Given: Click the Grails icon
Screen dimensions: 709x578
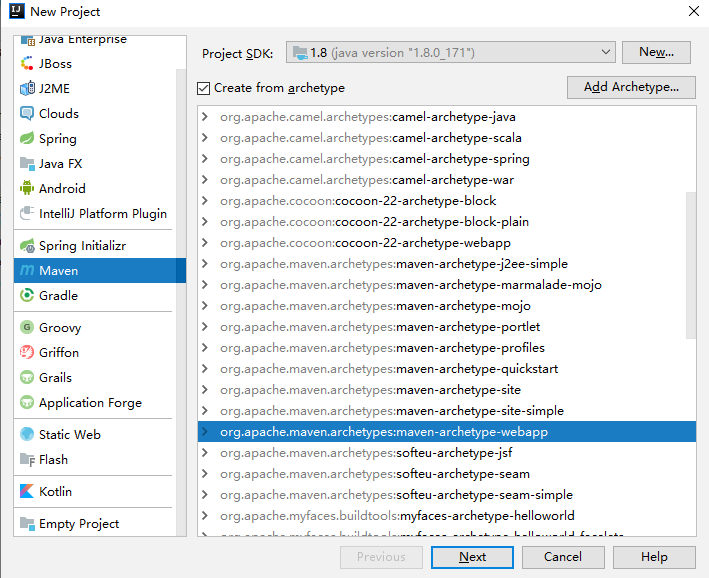Looking at the screenshot, I should (x=27, y=377).
